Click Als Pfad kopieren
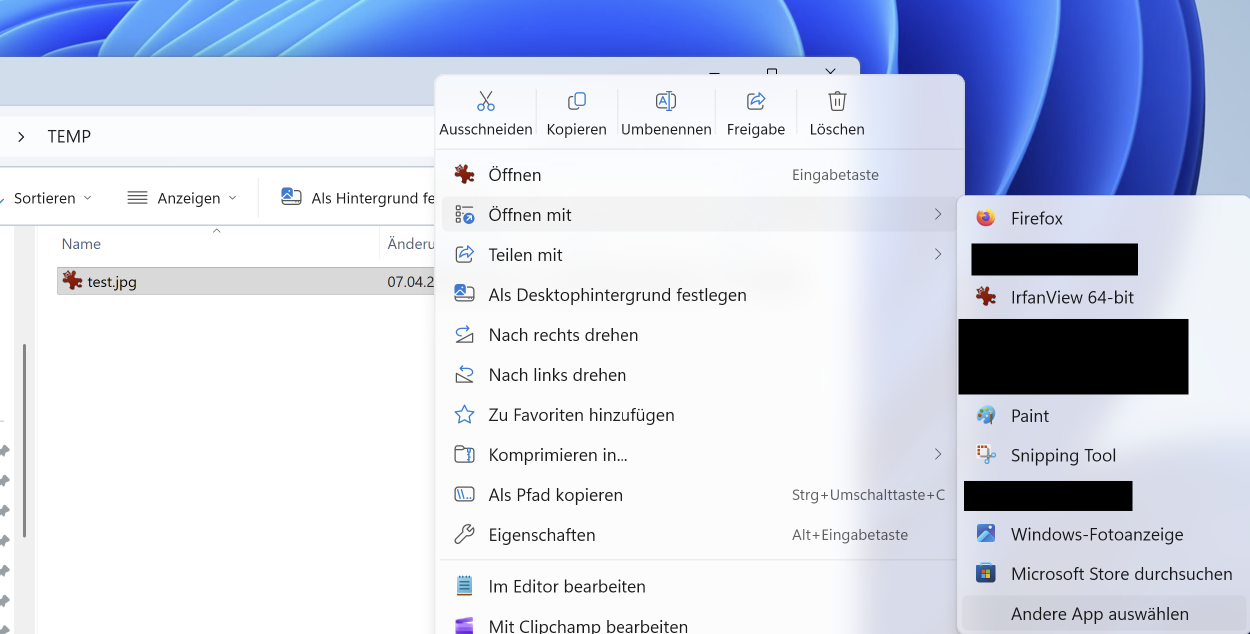 click(x=699, y=495)
